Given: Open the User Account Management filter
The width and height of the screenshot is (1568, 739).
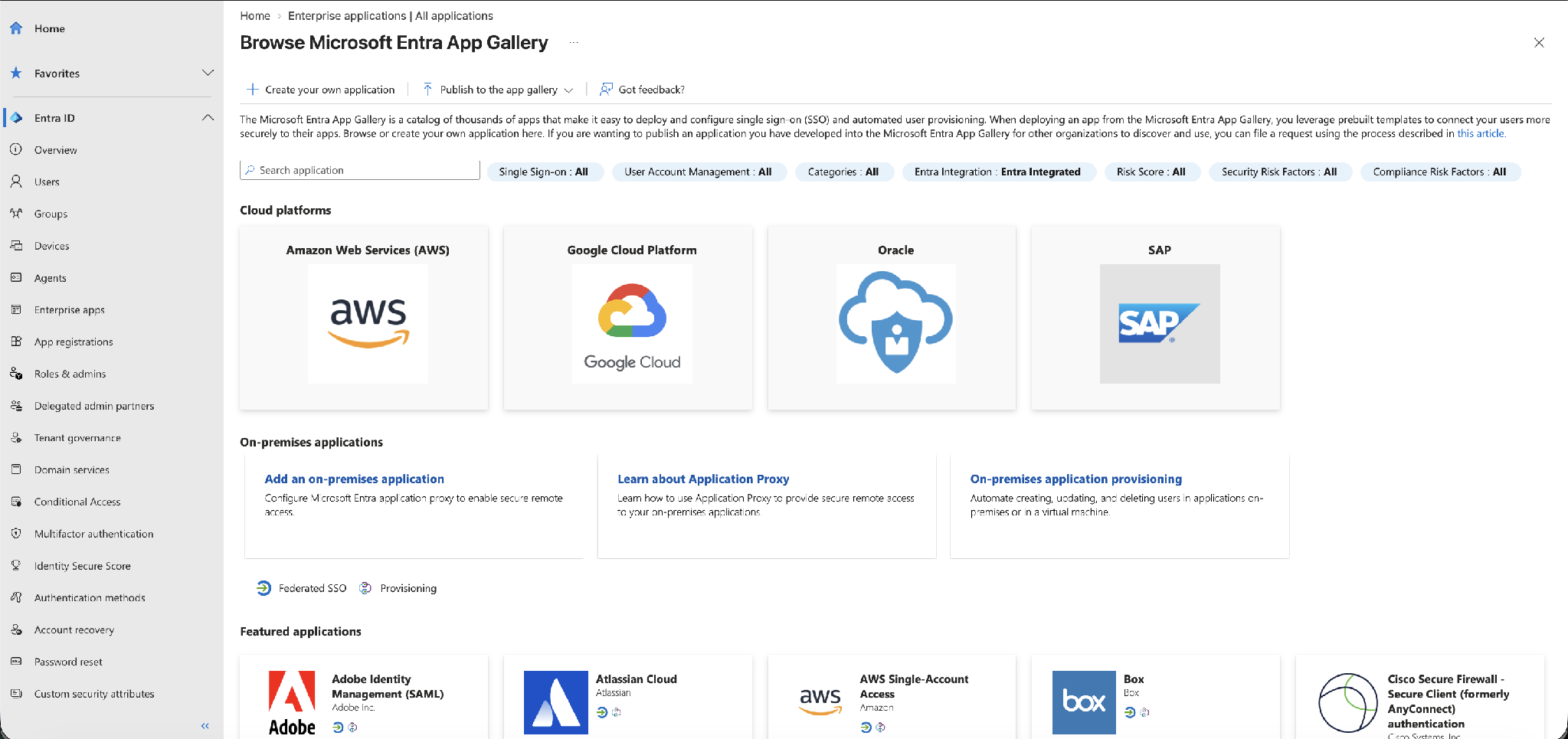Looking at the screenshot, I should (x=698, y=172).
